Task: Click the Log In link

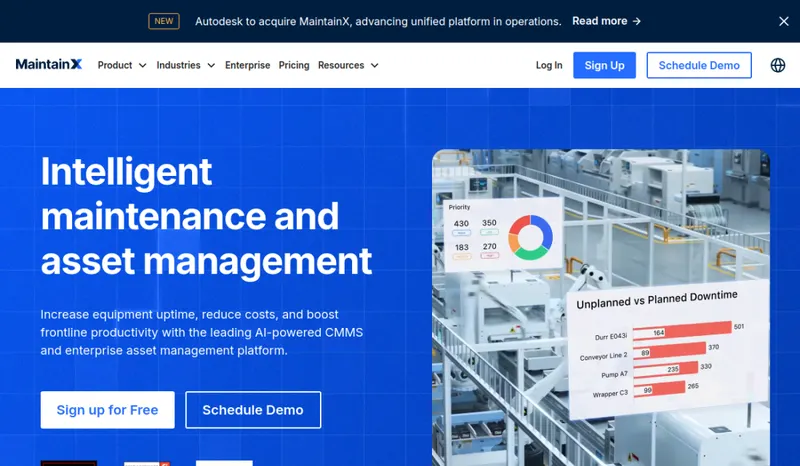Action: pyautogui.click(x=549, y=65)
